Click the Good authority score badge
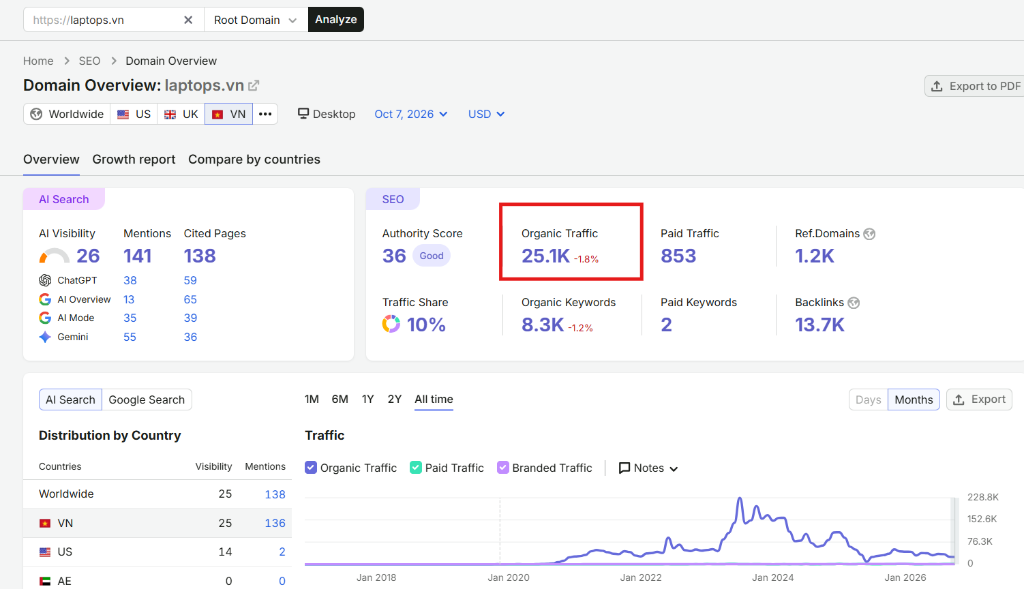Screen dimensions: 1024x589 (x=431, y=256)
